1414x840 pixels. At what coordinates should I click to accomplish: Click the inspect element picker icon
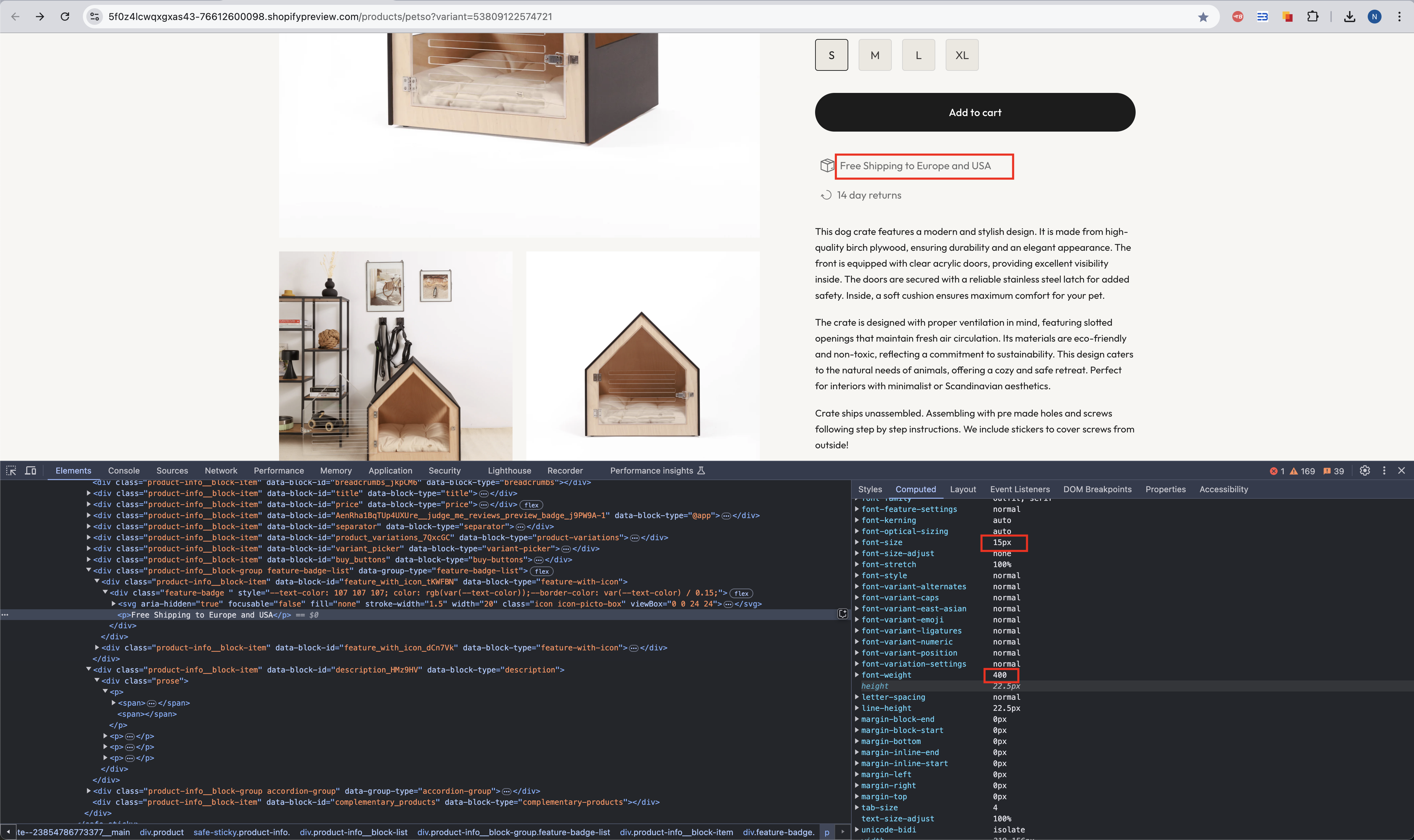tap(11, 470)
